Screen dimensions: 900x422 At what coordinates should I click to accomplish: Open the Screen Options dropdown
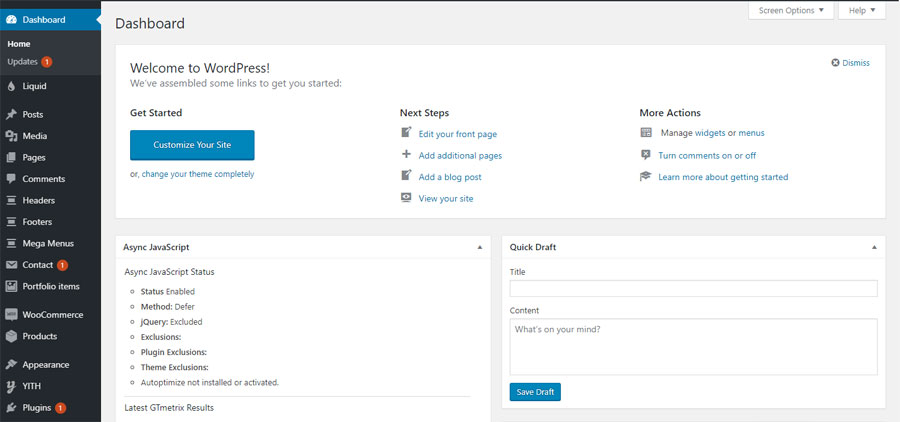(791, 10)
